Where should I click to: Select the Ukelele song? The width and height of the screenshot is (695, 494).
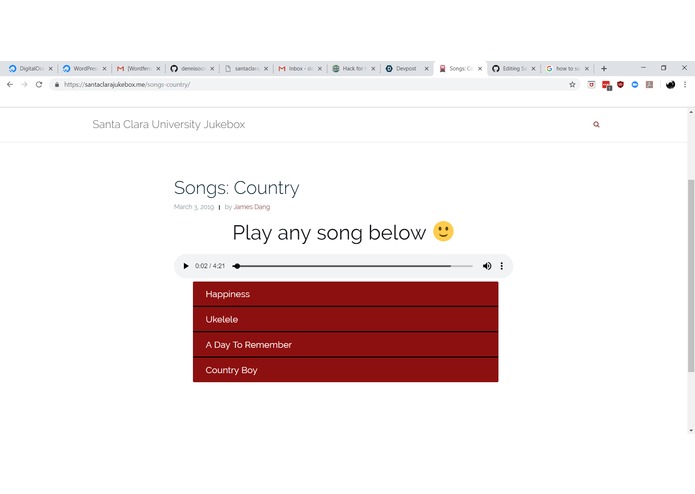(x=345, y=319)
